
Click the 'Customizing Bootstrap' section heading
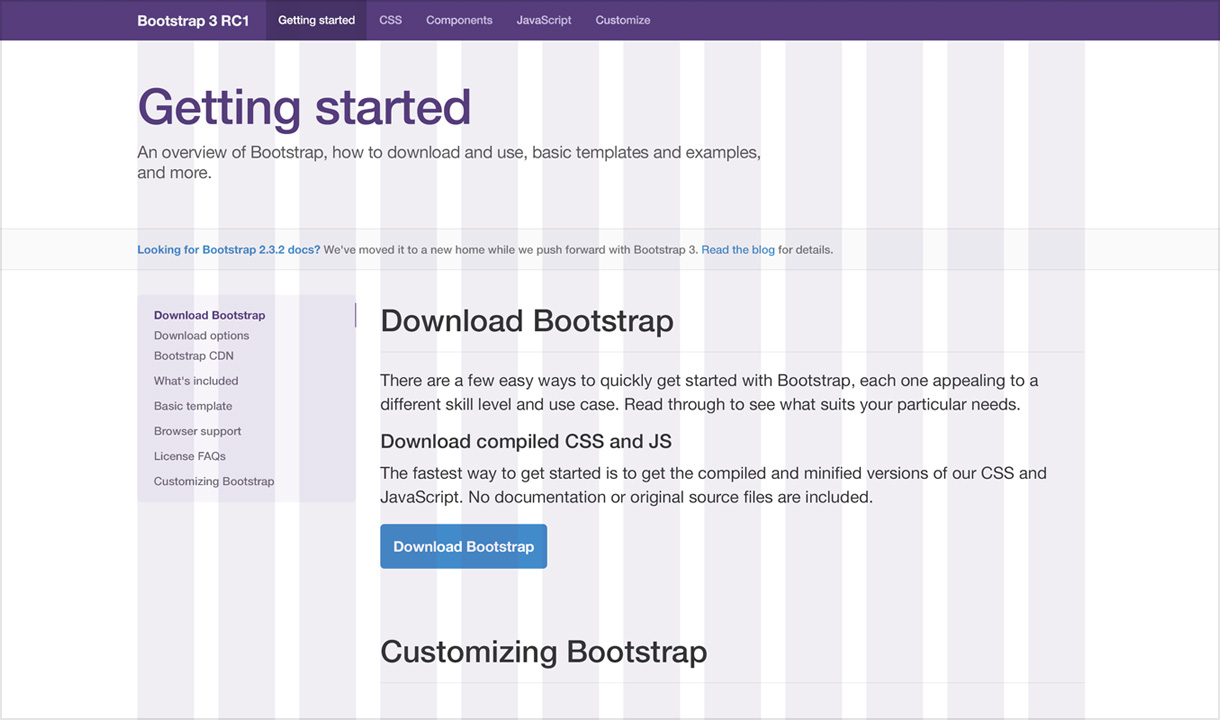pyautogui.click(x=543, y=652)
